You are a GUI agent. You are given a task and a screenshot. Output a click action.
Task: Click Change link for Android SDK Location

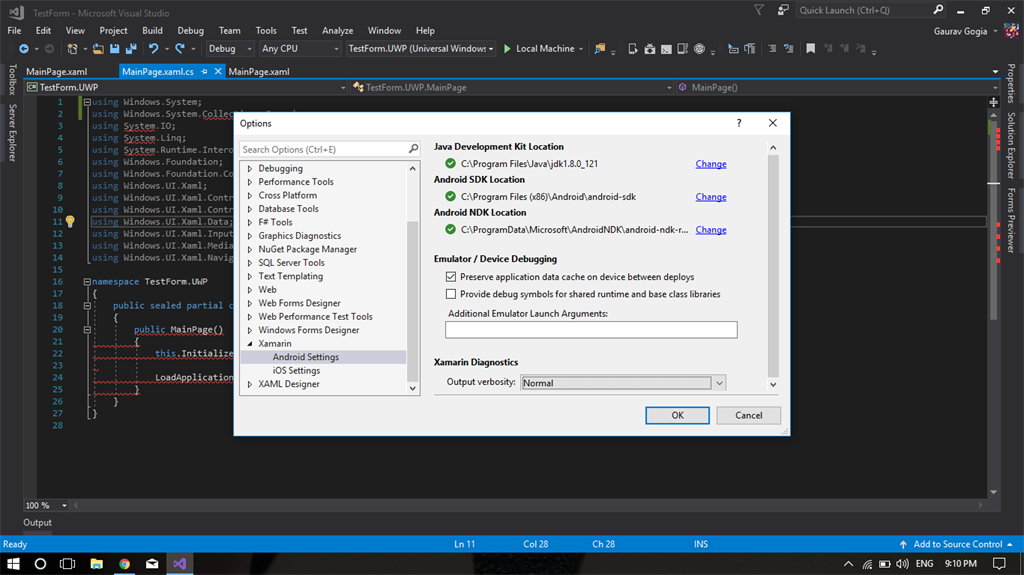pyautogui.click(x=711, y=197)
